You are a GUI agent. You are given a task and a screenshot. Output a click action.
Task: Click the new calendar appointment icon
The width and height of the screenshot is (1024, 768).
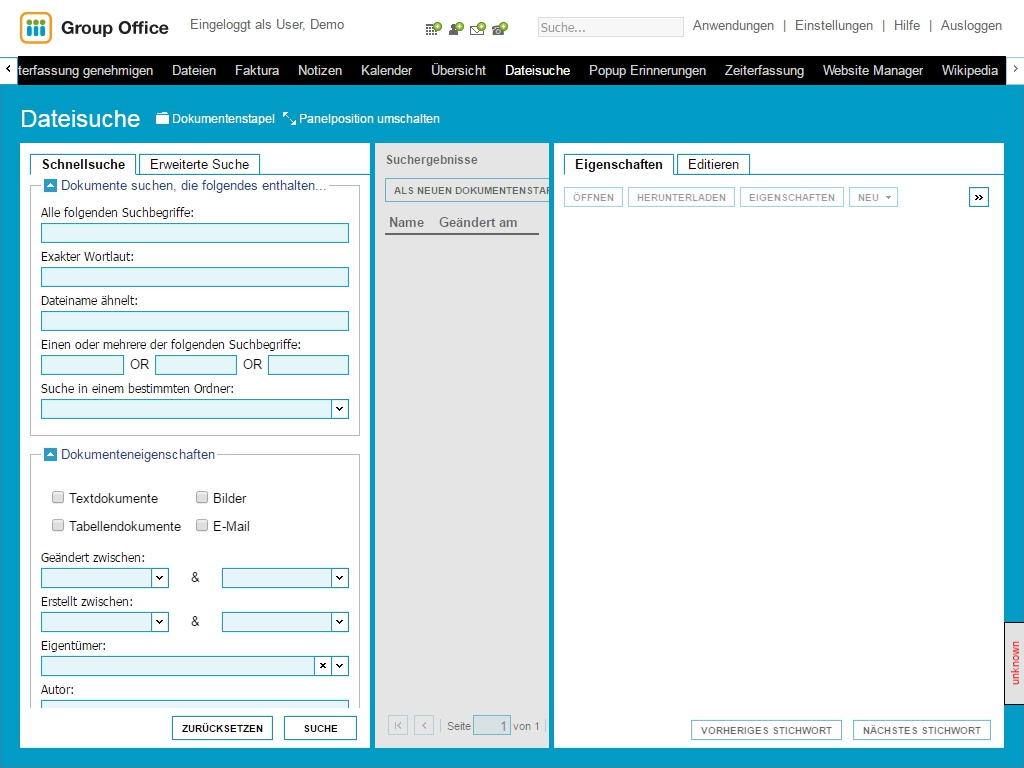click(x=433, y=29)
